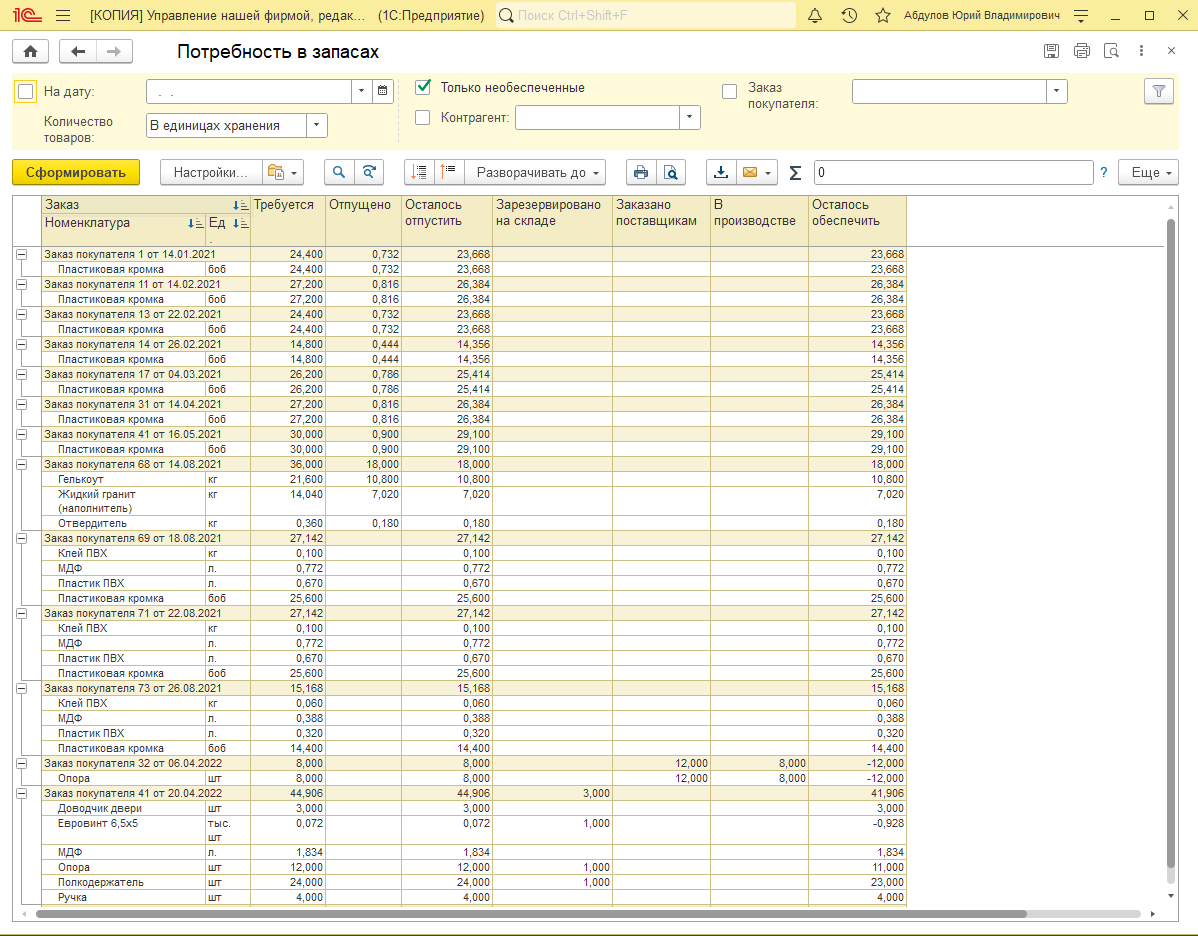
Task: Open 'Еще' menu
Action: (1148, 173)
